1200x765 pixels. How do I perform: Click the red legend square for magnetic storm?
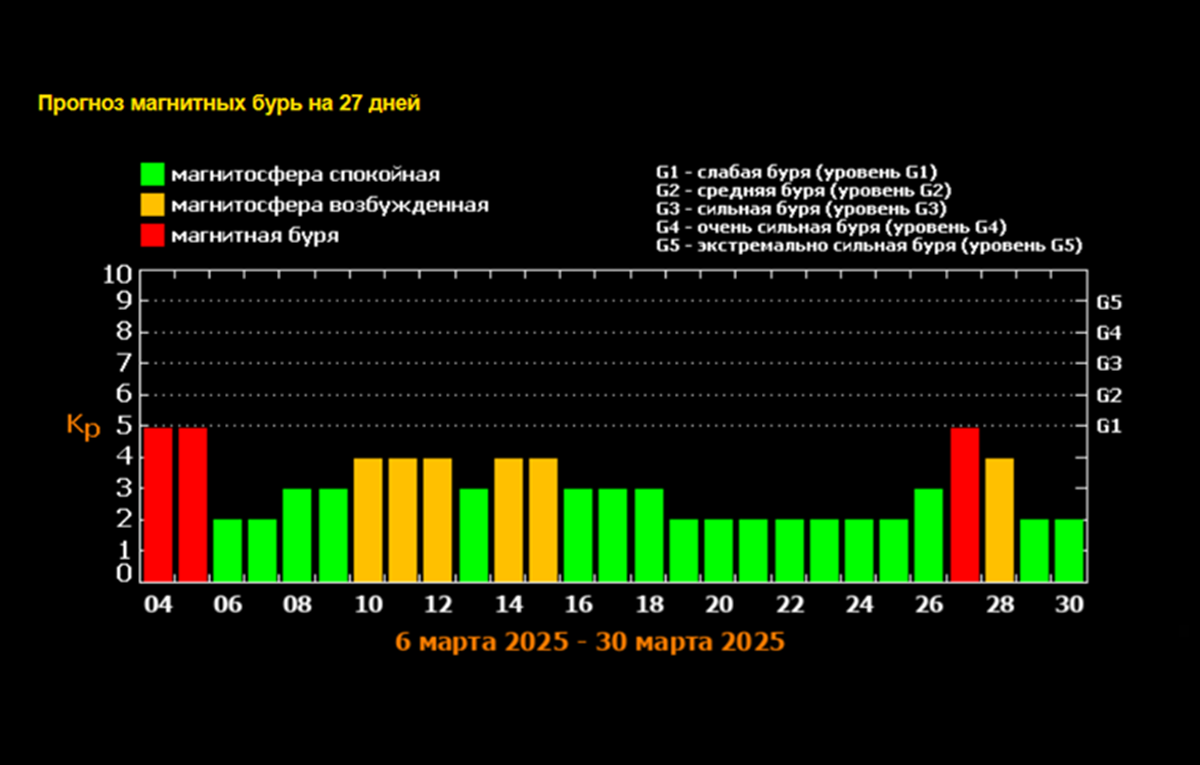point(153,237)
